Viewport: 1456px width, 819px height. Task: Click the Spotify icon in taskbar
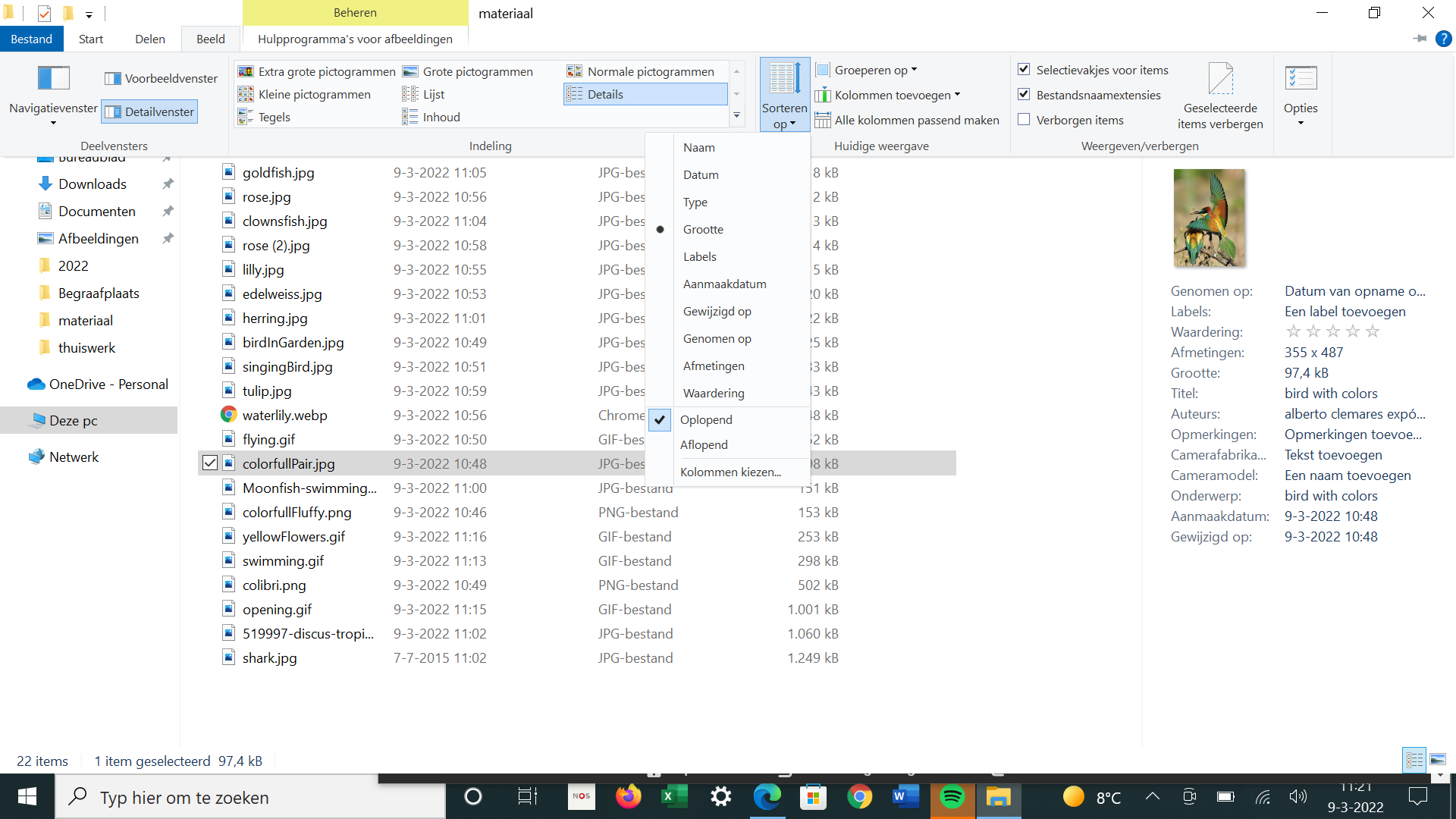(951, 797)
